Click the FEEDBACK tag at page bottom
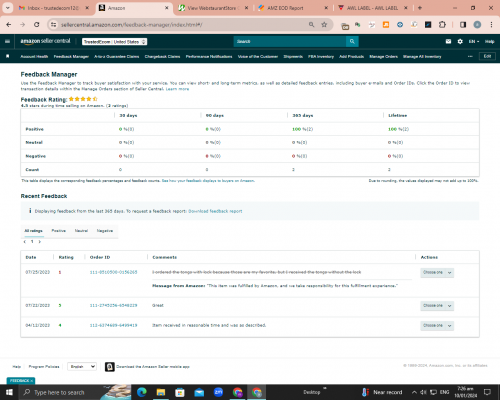 pyautogui.click(x=21, y=381)
